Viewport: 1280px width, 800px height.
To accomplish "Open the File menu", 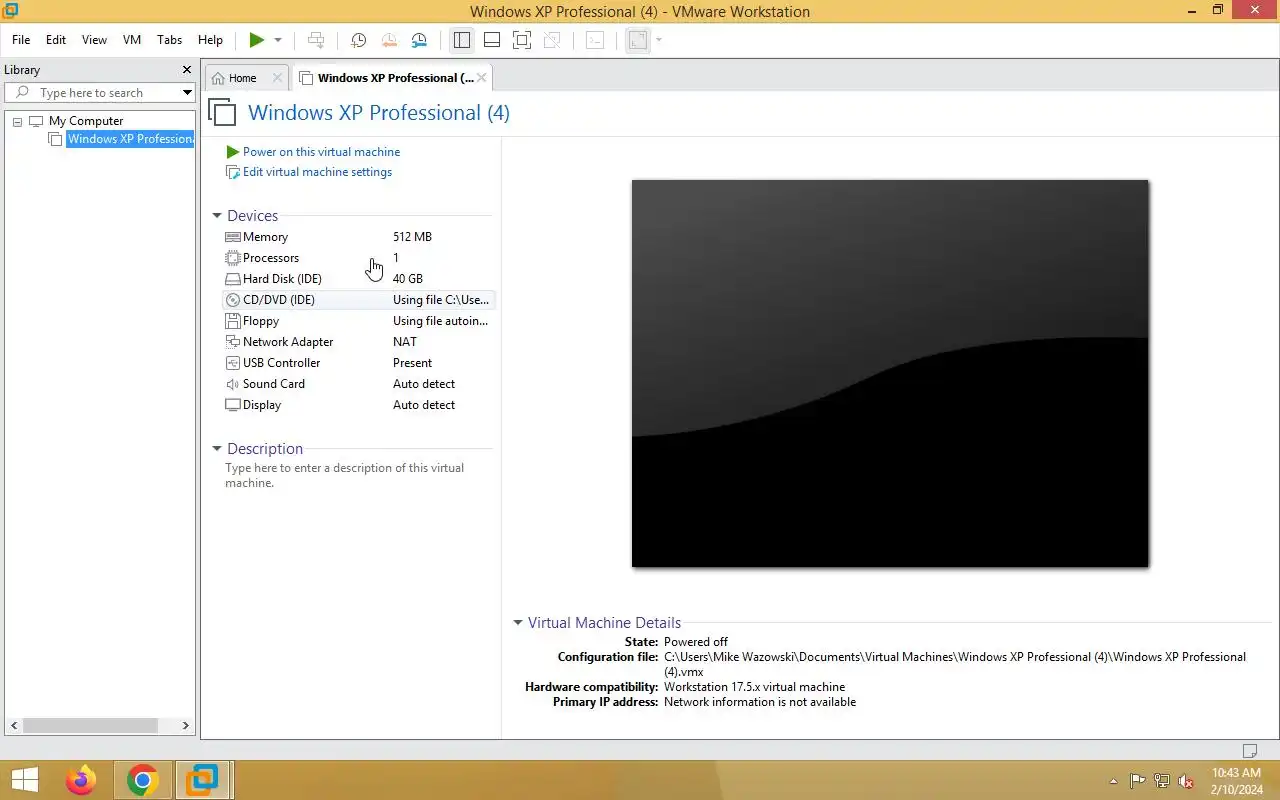I will coord(21,40).
